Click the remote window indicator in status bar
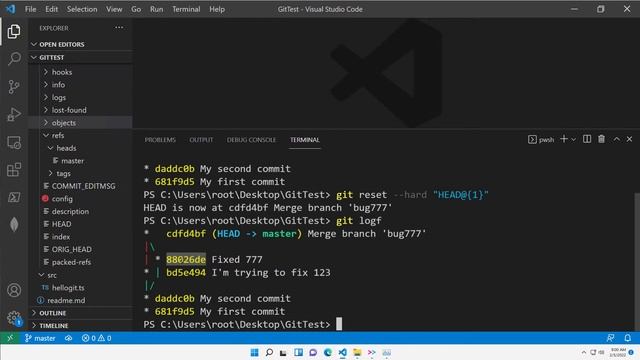The image size is (640, 360). pos(10,338)
